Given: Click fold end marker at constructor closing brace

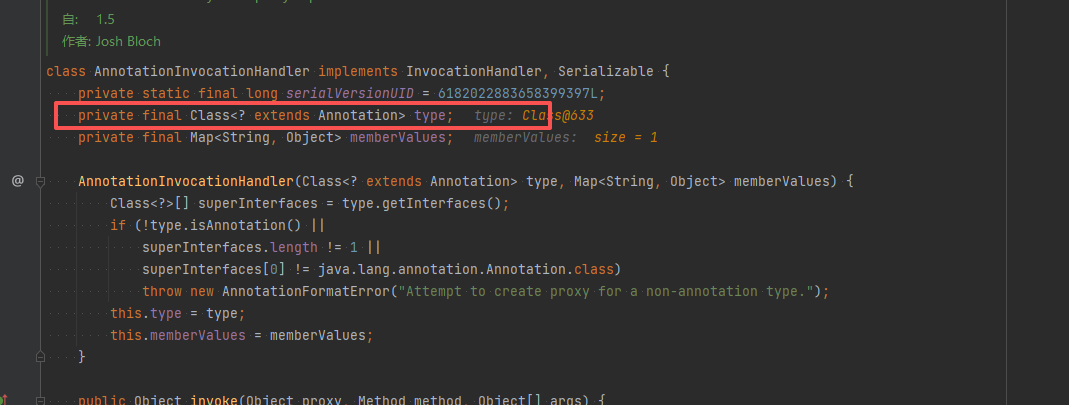Looking at the screenshot, I should tap(40, 356).
